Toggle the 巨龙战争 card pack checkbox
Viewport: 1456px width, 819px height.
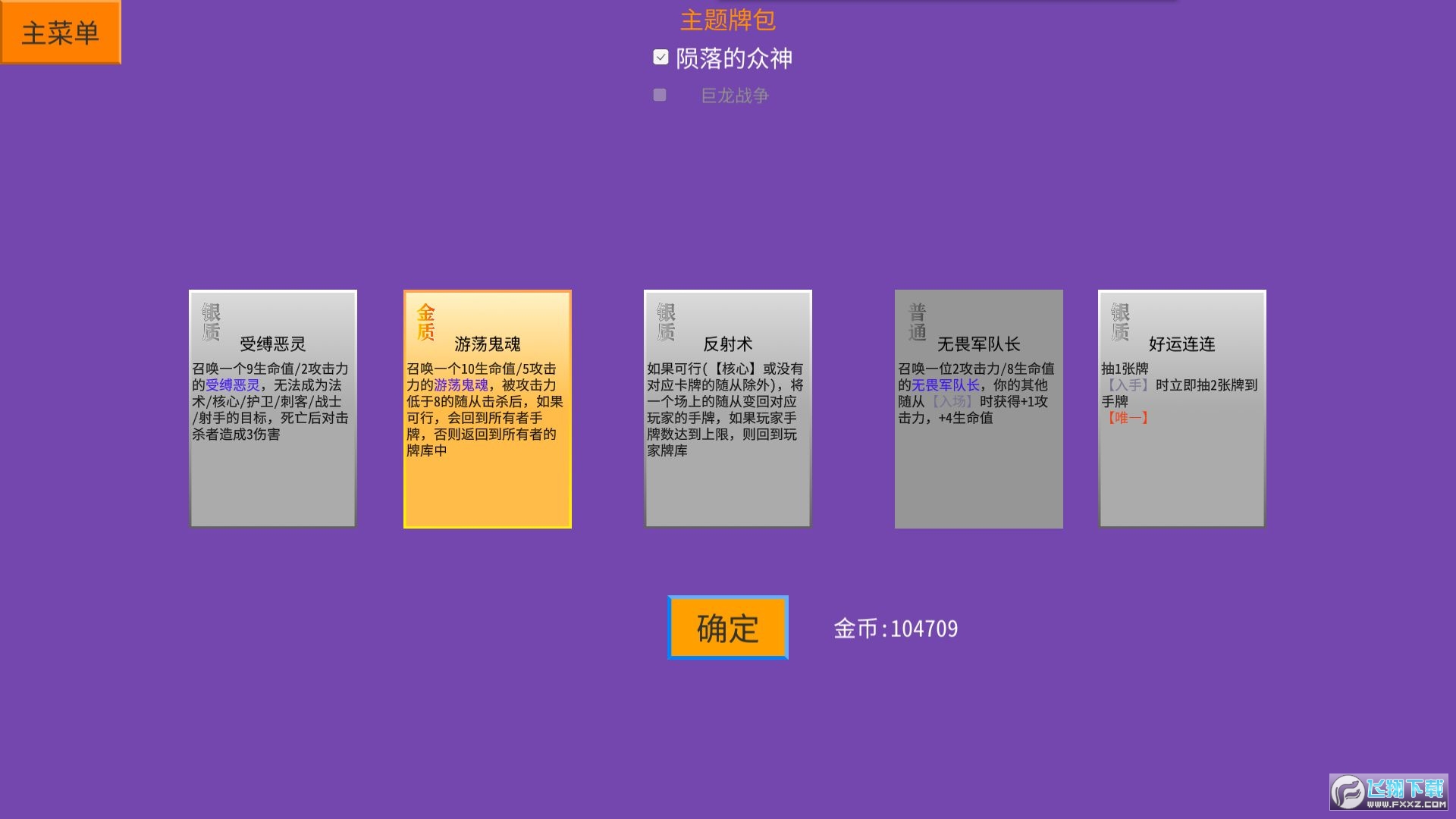[660, 96]
